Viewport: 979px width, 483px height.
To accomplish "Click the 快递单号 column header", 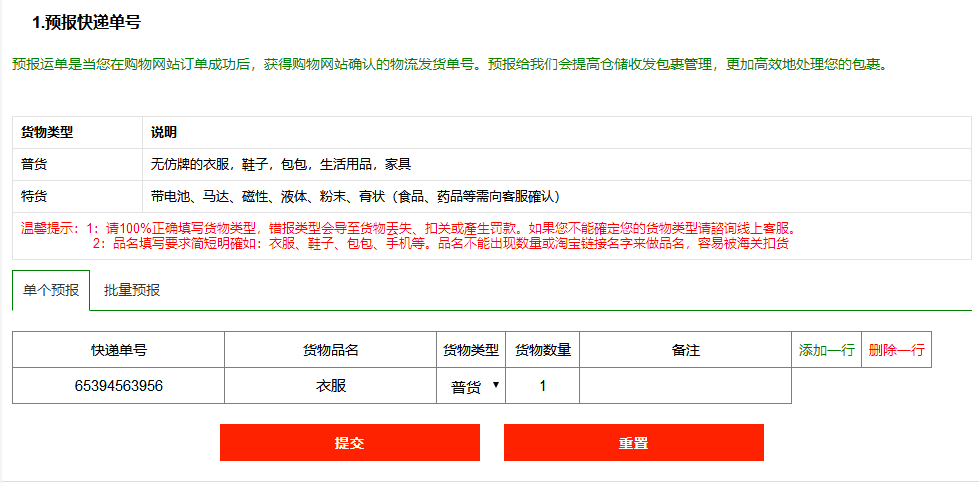I will point(119,350).
